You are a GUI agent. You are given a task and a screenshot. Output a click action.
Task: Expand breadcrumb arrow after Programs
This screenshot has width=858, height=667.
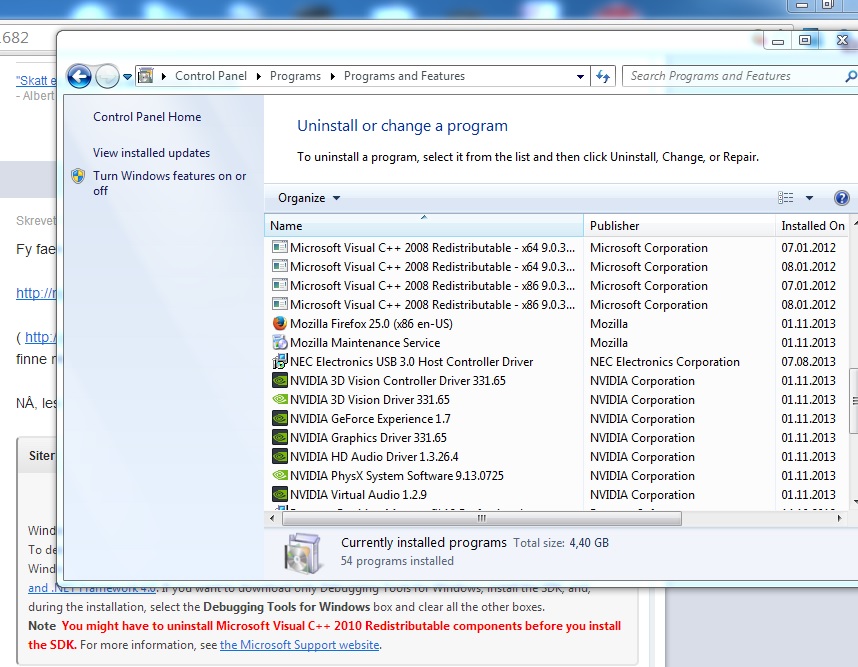click(x=332, y=77)
